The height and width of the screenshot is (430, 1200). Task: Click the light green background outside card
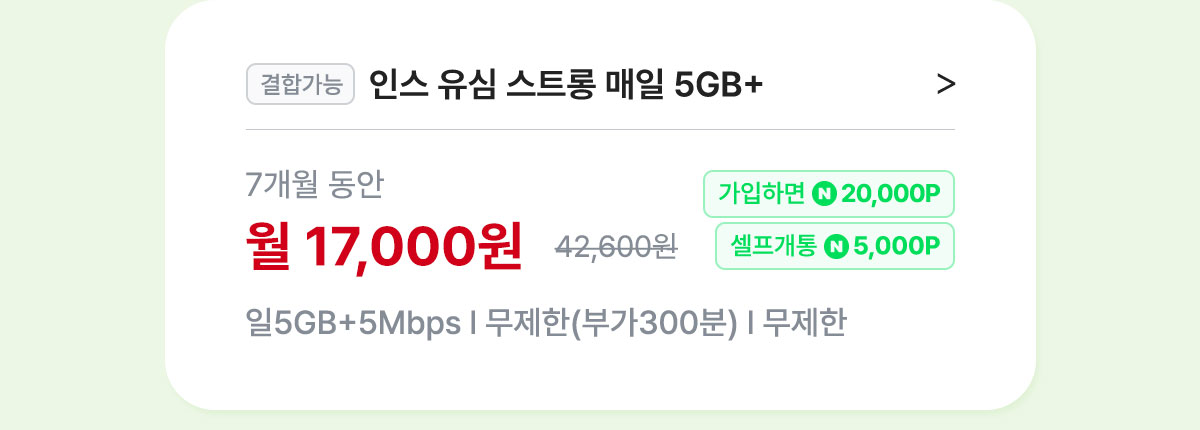[x=80, y=215]
